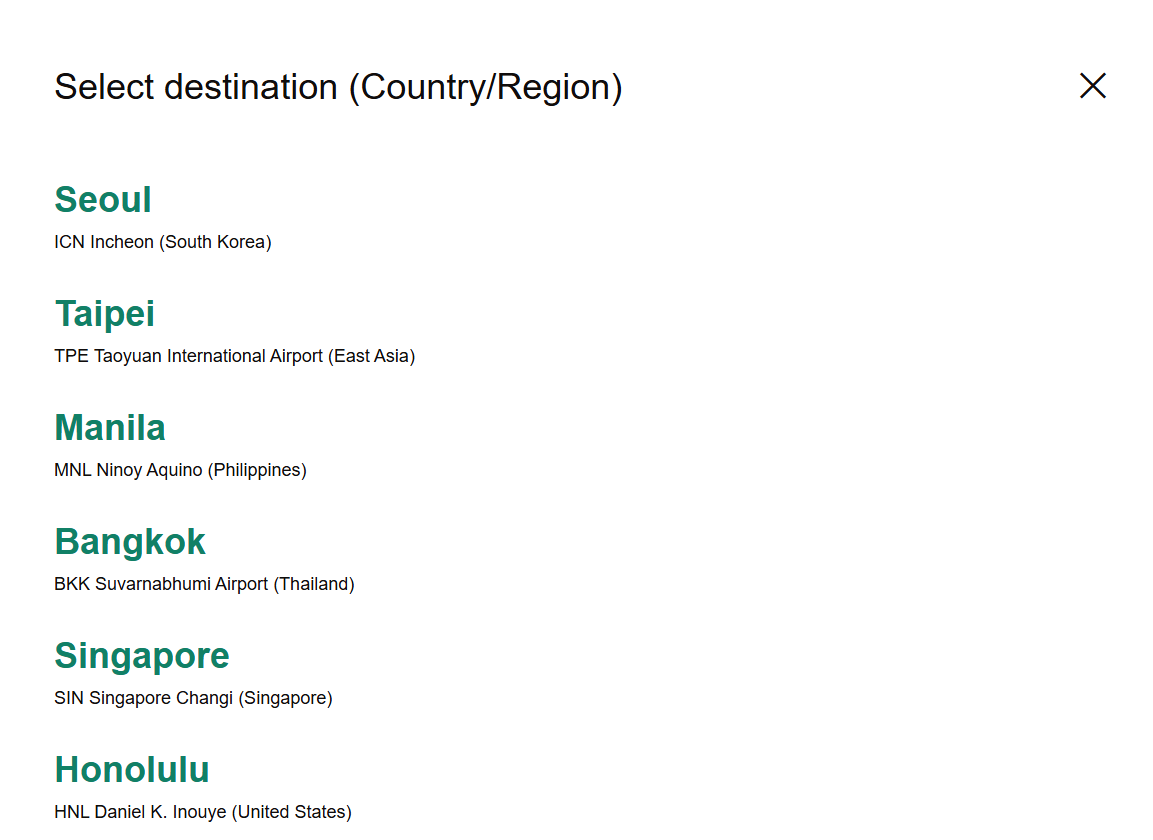
Task: Click HNL Daniel K. Inouye airport name
Action: coord(141,812)
